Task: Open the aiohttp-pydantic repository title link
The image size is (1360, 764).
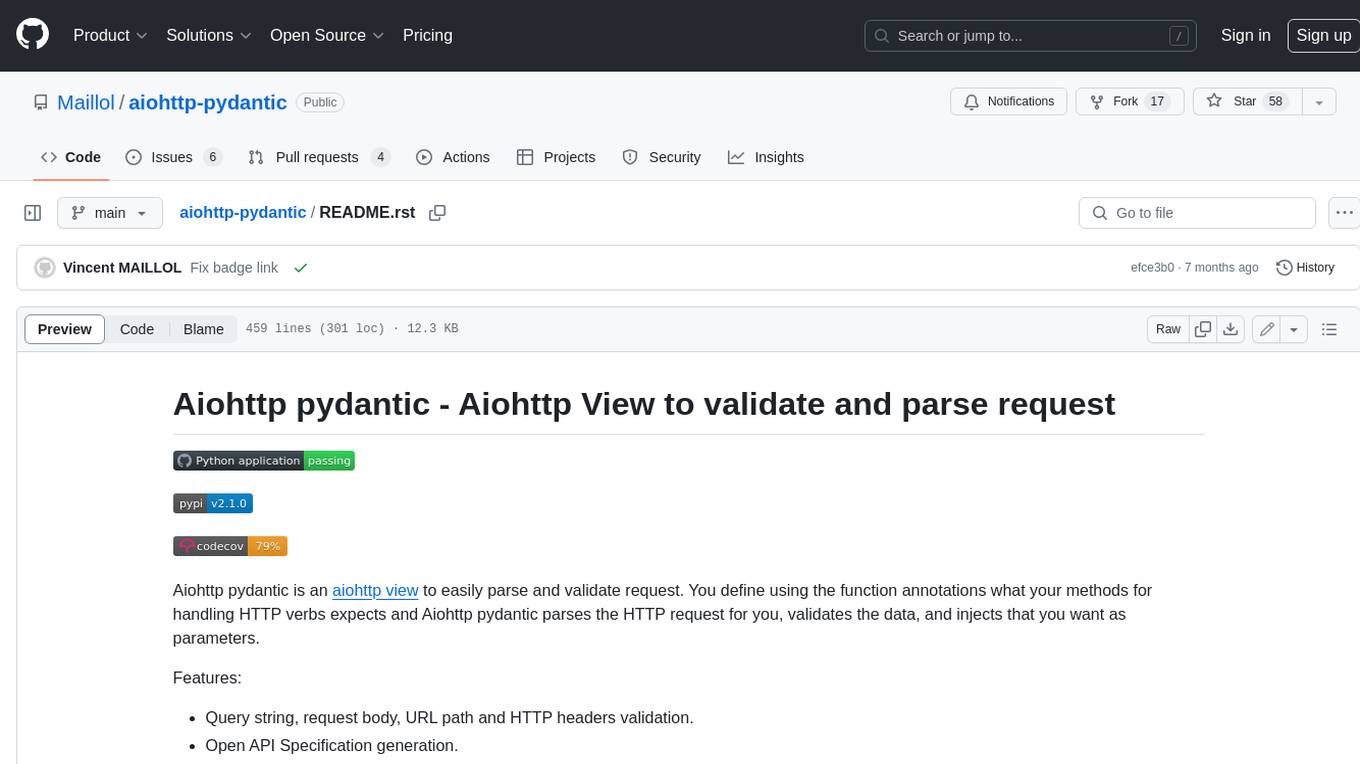Action: 208,102
